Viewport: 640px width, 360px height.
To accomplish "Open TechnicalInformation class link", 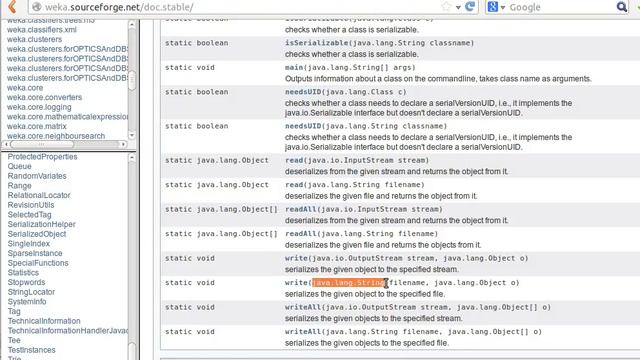I will (x=44, y=321).
